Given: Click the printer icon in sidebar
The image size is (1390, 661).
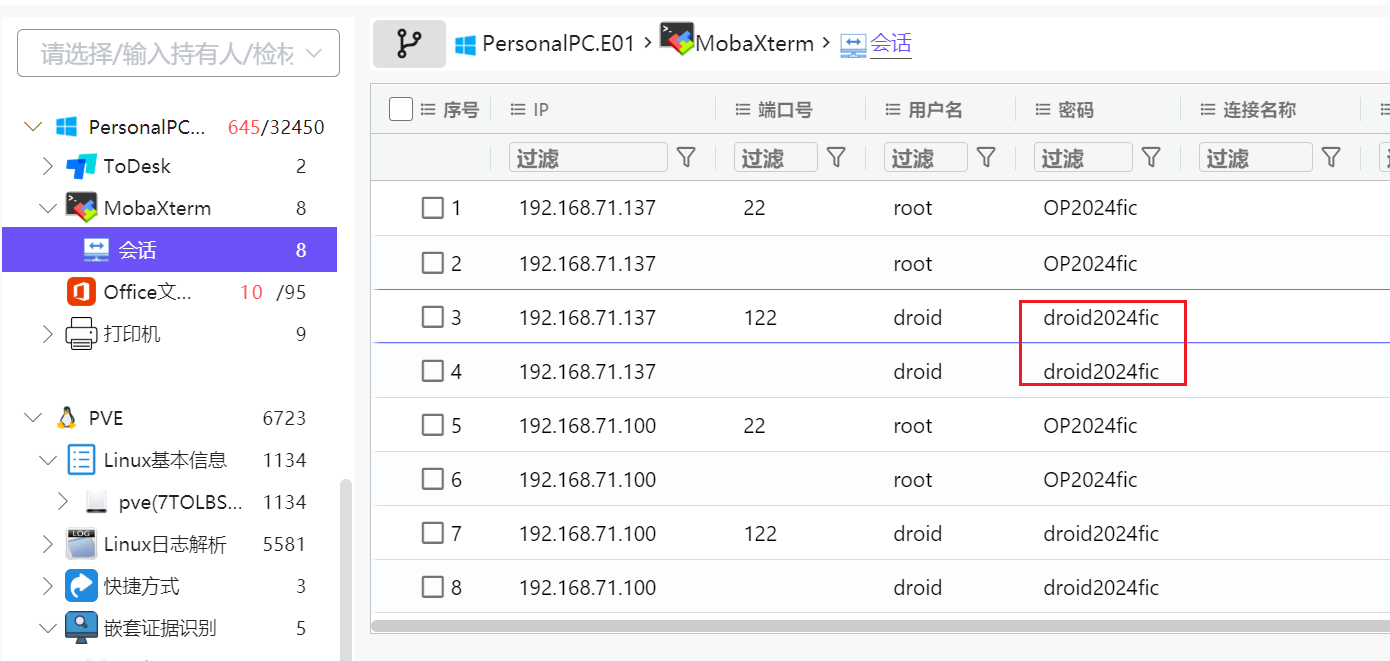Looking at the screenshot, I should 81,334.
